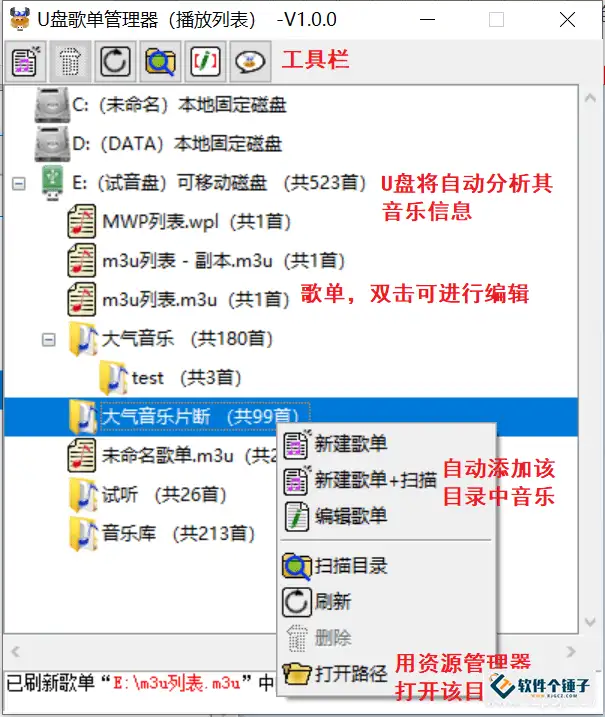Image resolution: width=605 pixels, height=717 pixels.
Task: Collapse the E: drive tree node
Action: tap(19, 184)
